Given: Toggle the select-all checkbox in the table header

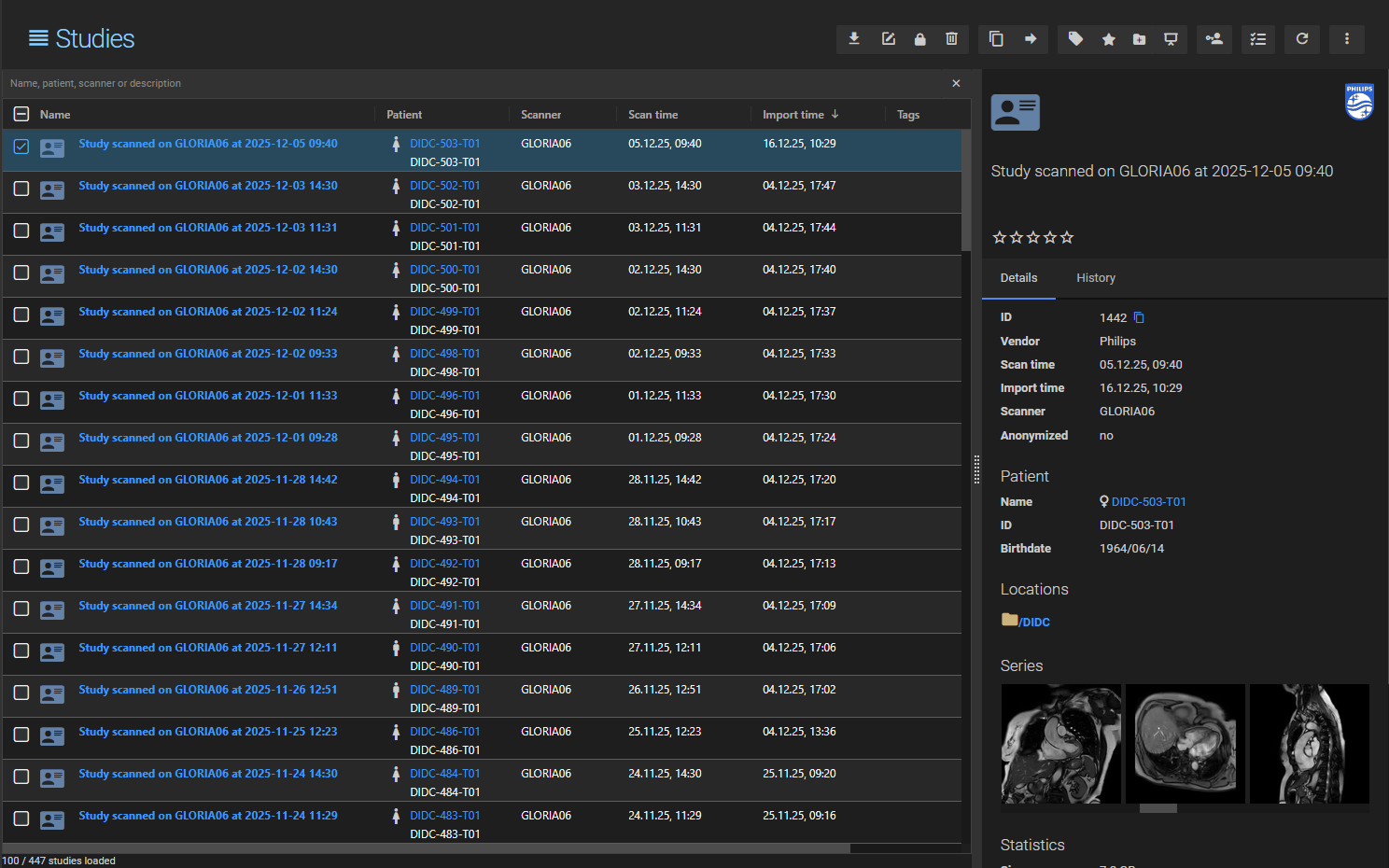Looking at the screenshot, I should [x=21, y=115].
